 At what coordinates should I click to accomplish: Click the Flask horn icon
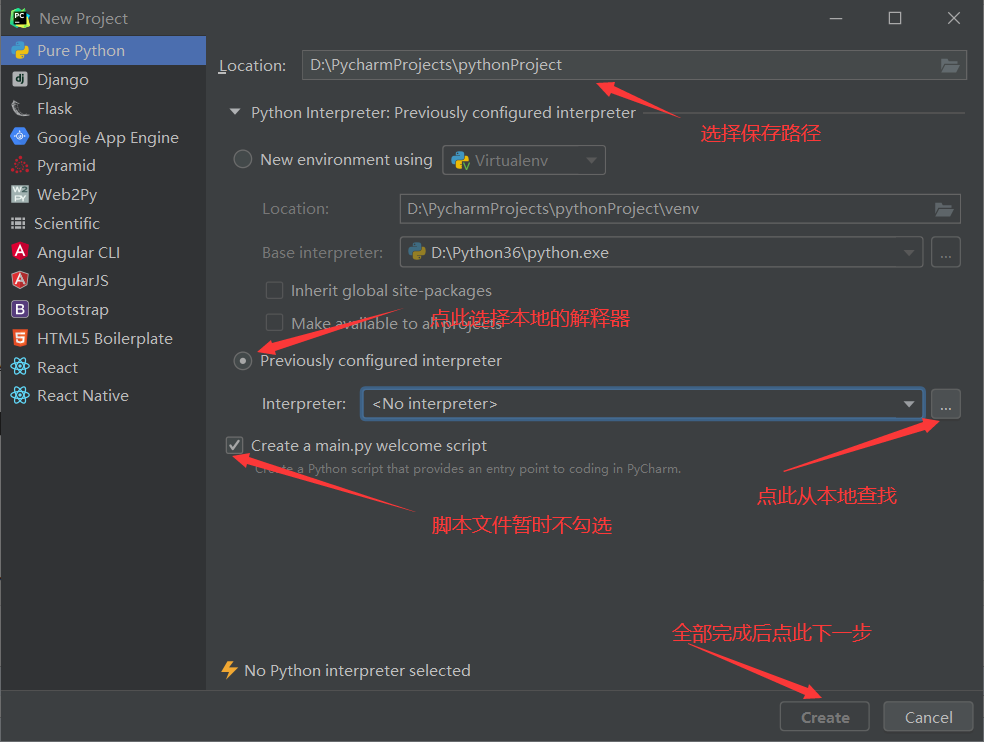coord(20,109)
